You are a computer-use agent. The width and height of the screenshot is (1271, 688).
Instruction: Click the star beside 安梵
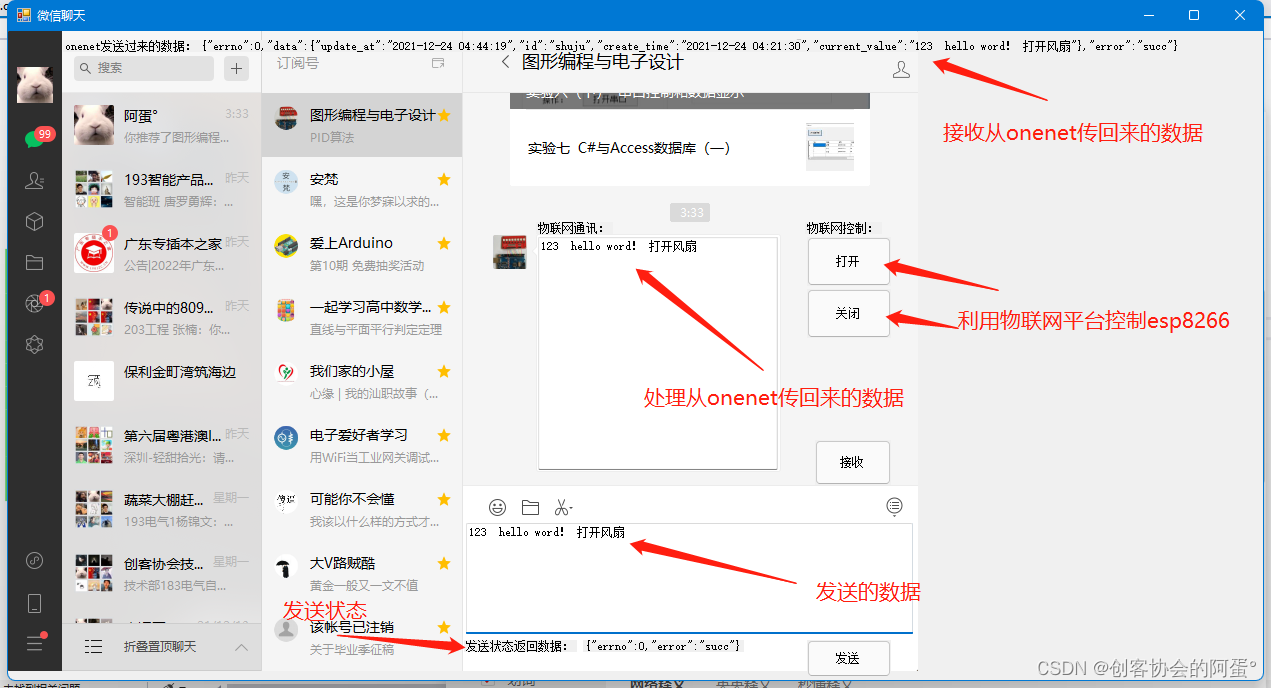pos(444,179)
